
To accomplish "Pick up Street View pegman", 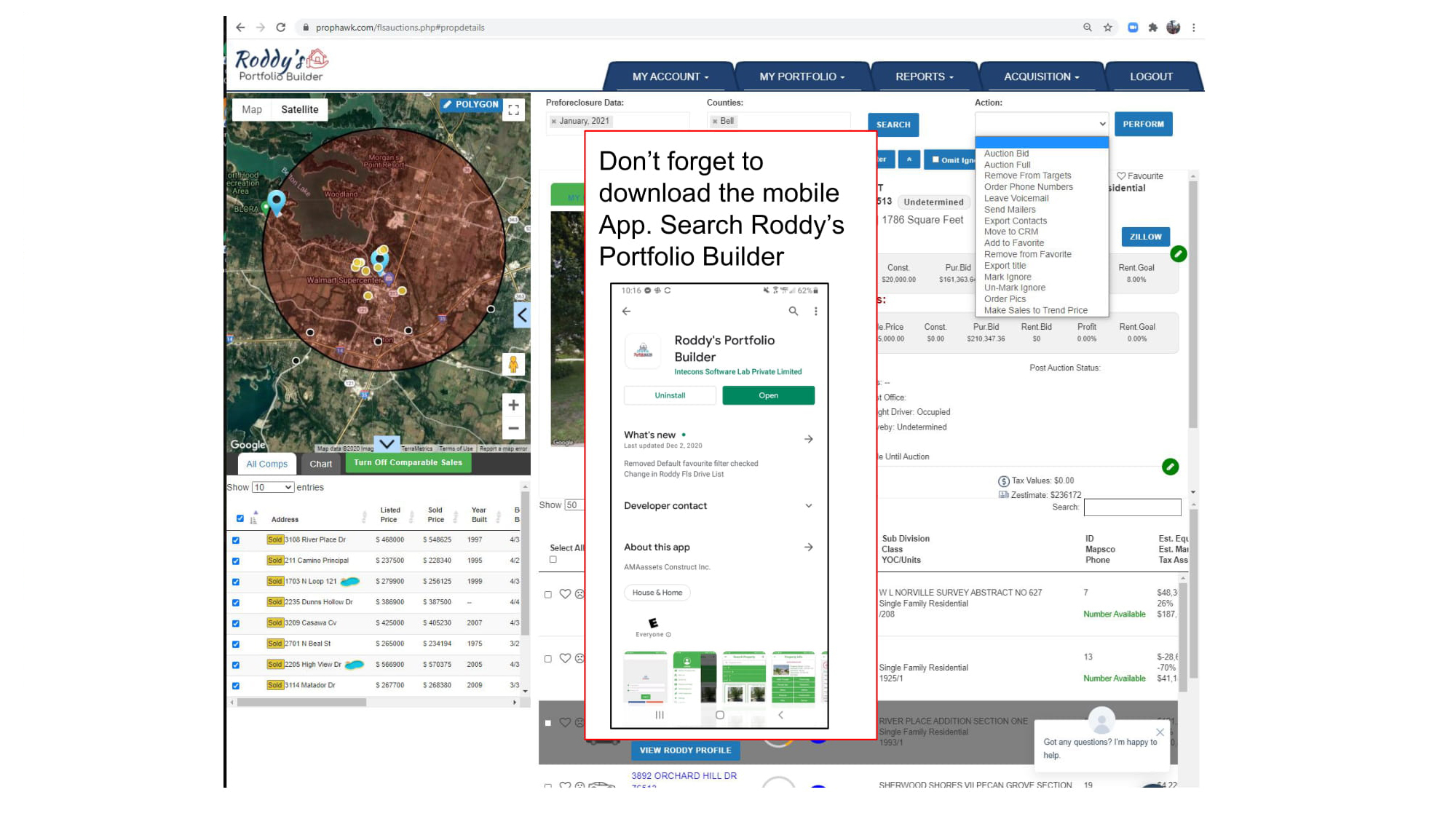I will (513, 364).
